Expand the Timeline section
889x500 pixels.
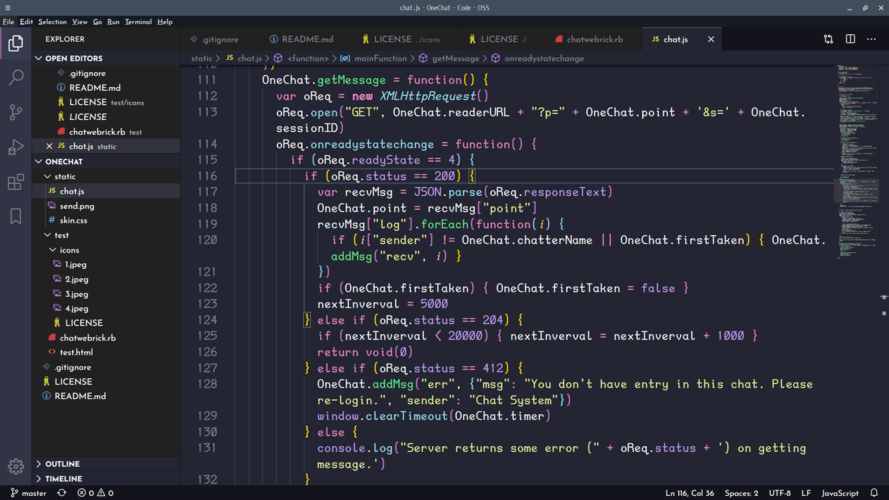click(106, 478)
